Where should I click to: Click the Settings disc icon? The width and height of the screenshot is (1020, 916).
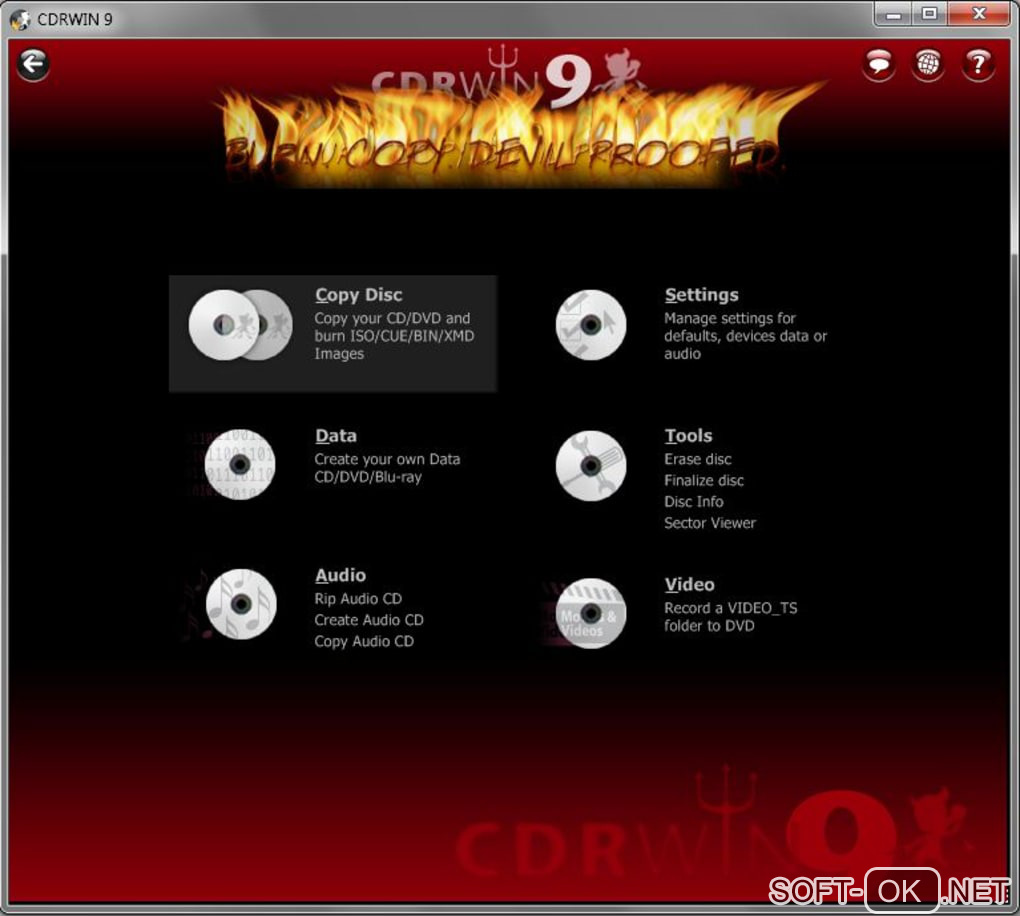(x=591, y=325)
